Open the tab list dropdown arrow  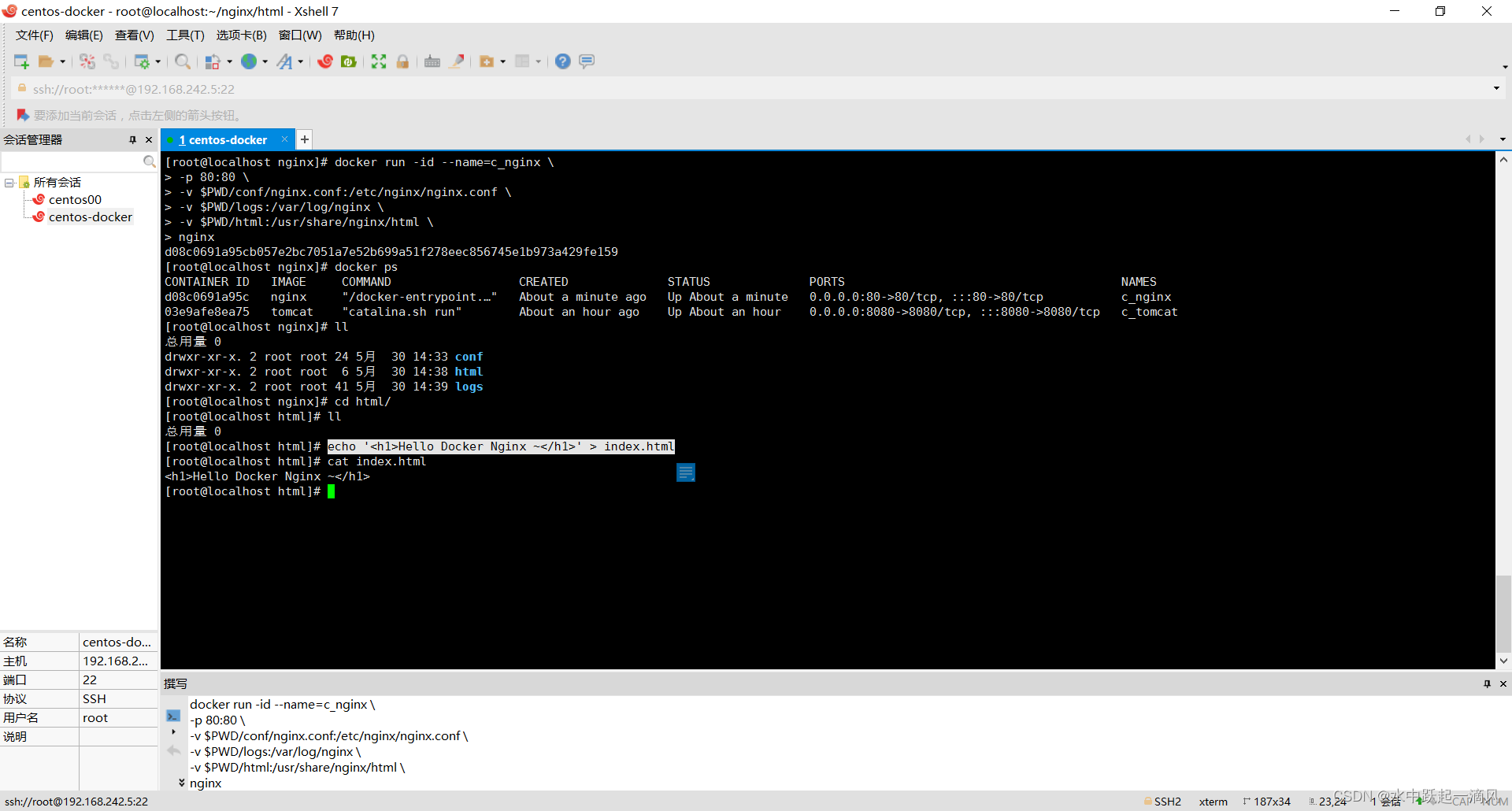point(1503,139)
